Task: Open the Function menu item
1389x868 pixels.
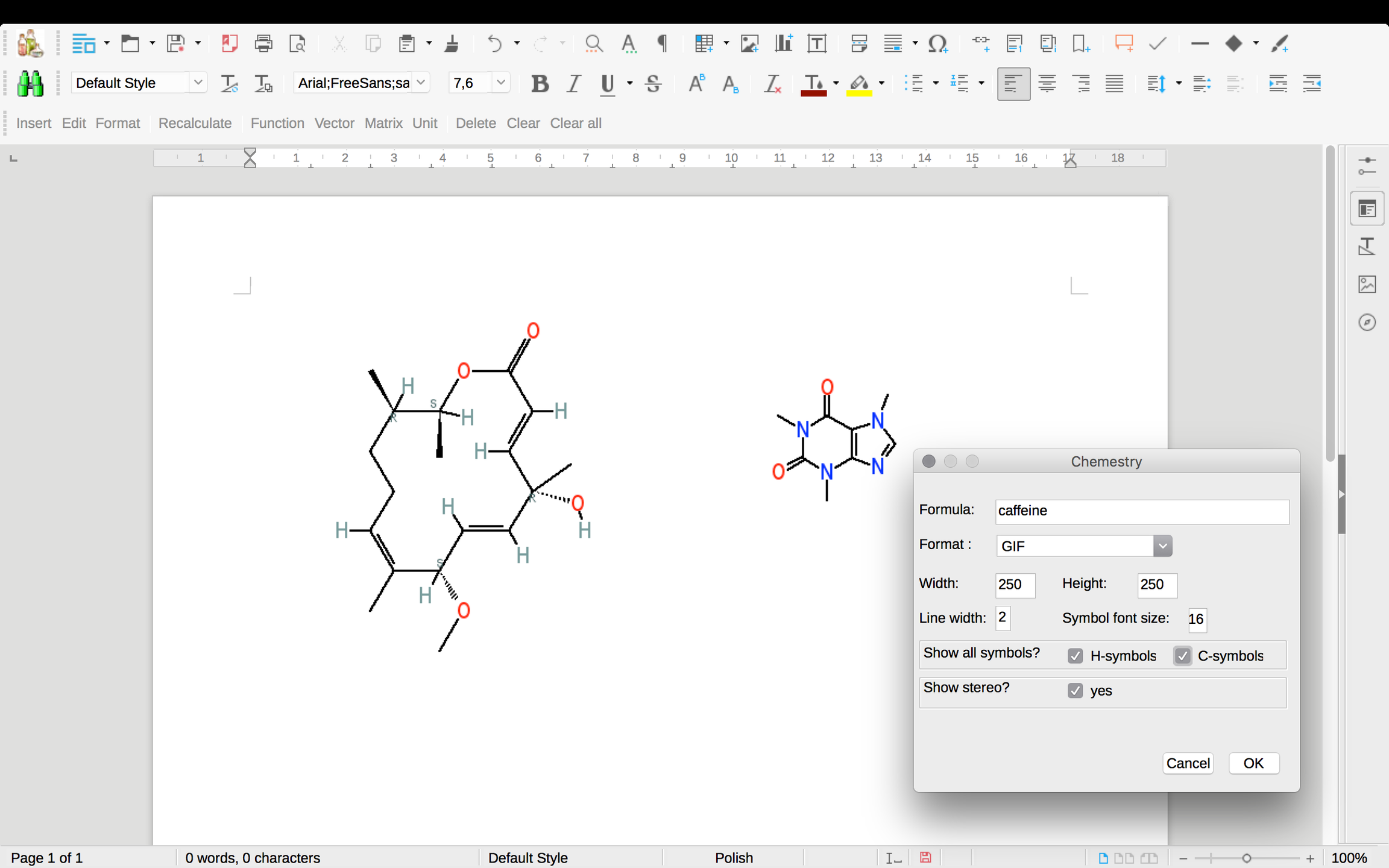Action: [277, 123]
